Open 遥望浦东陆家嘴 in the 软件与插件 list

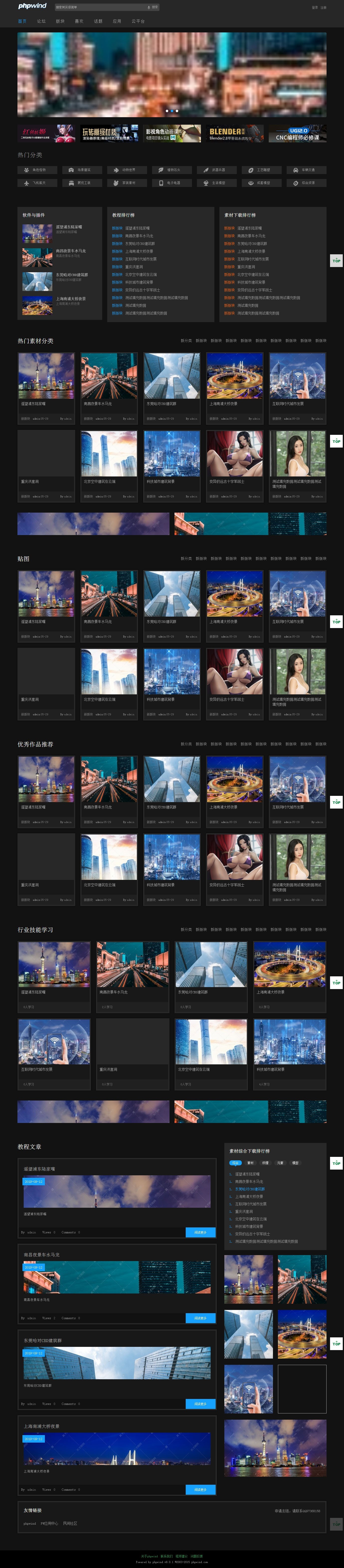point(69,227)
